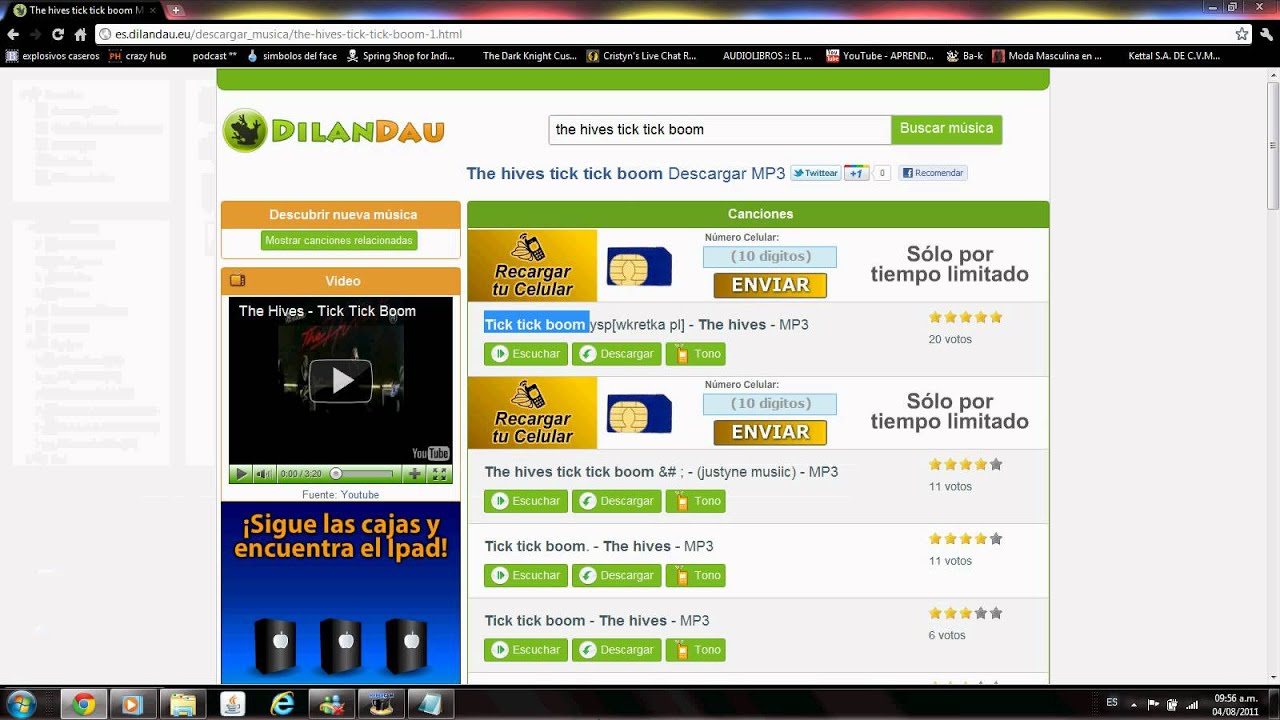Click Tono for the justyne musiic song
The image size is (1280, 720).
[x=695, y=501]
